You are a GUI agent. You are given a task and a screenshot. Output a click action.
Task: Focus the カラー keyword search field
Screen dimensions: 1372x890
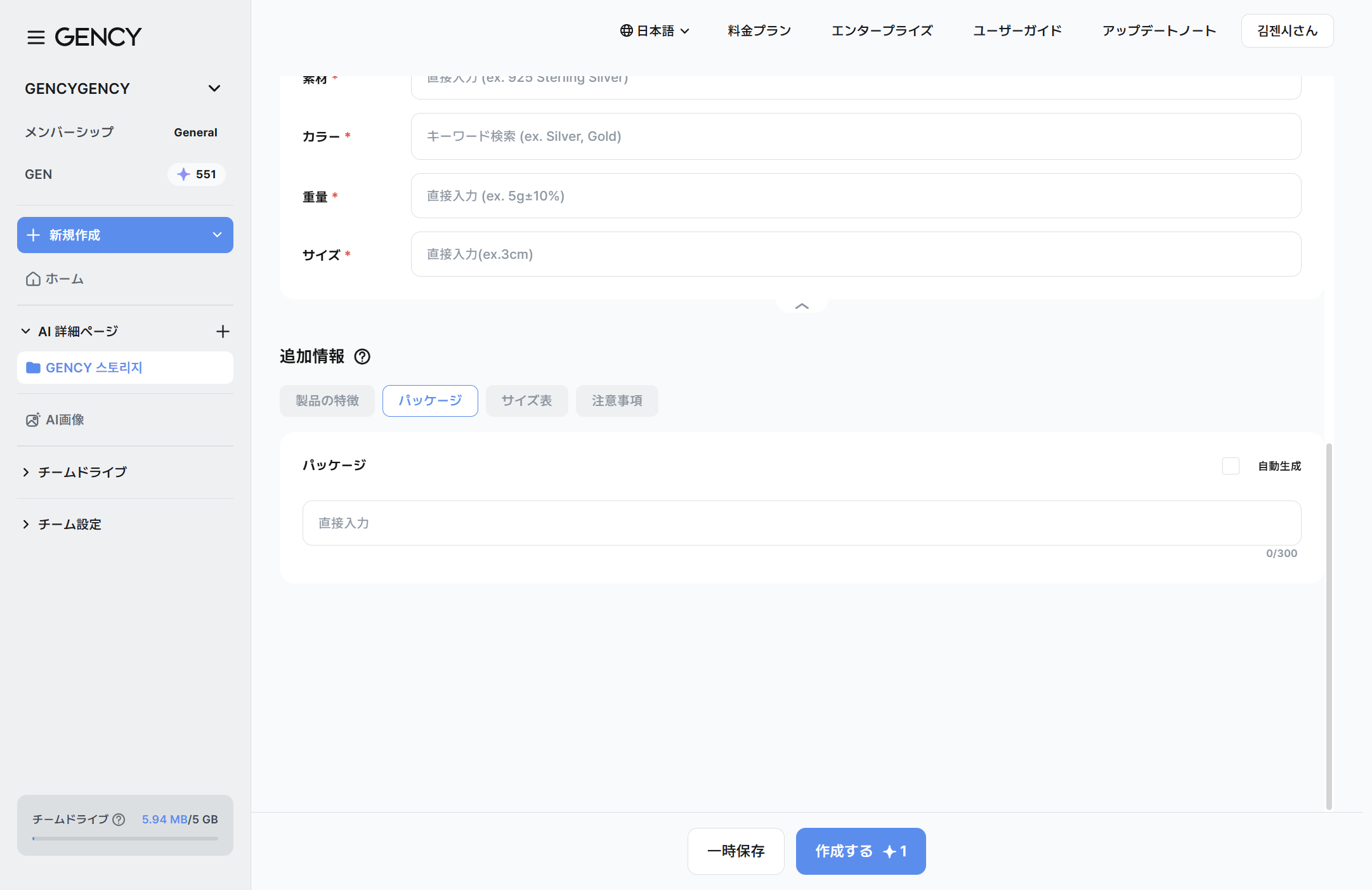pyautogui.click(x=856, y=136)
